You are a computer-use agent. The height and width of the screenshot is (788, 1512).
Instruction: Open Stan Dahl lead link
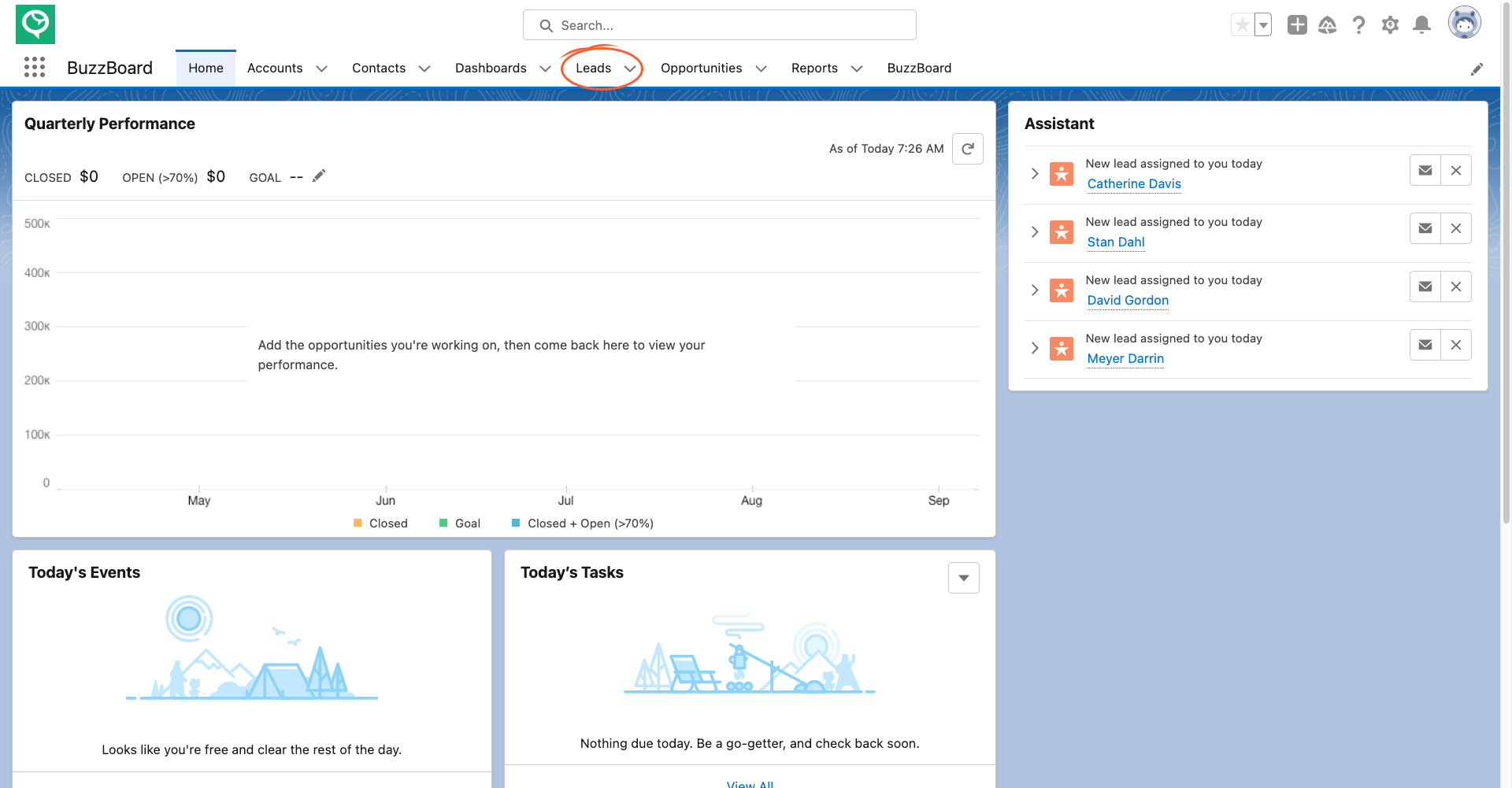click(x=1116, y=242)
